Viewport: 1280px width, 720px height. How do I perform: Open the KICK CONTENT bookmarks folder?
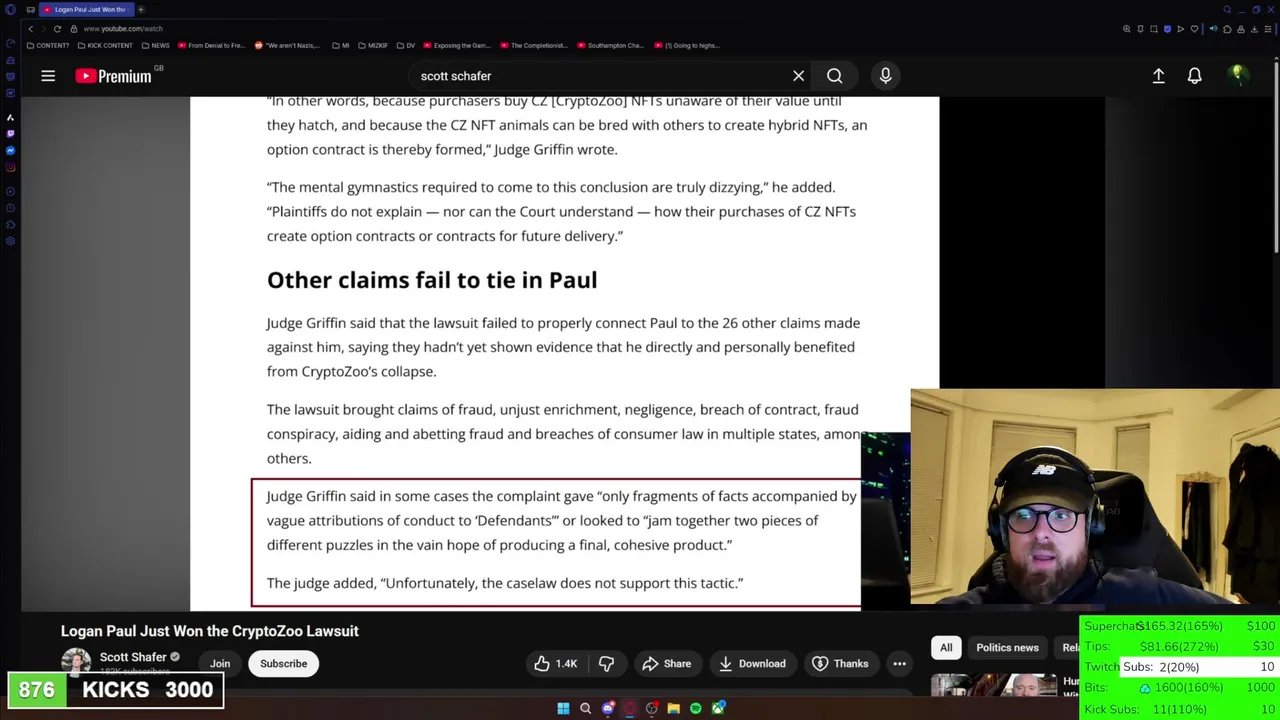click(105, 45)
